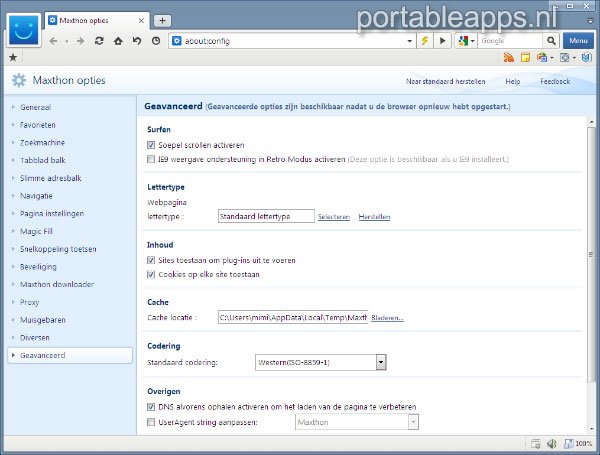Reload the page with refresh icon
Viewport: 600px width, 455px height.
[x=99, y=41]
